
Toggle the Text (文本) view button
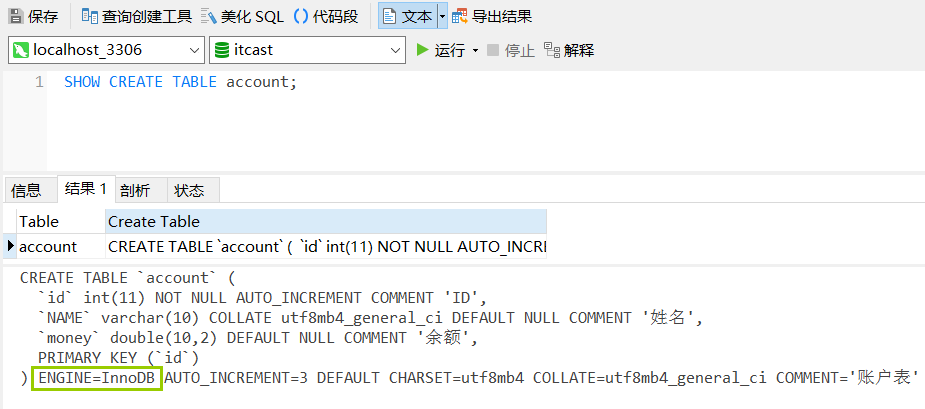click(x=408, y=16)
